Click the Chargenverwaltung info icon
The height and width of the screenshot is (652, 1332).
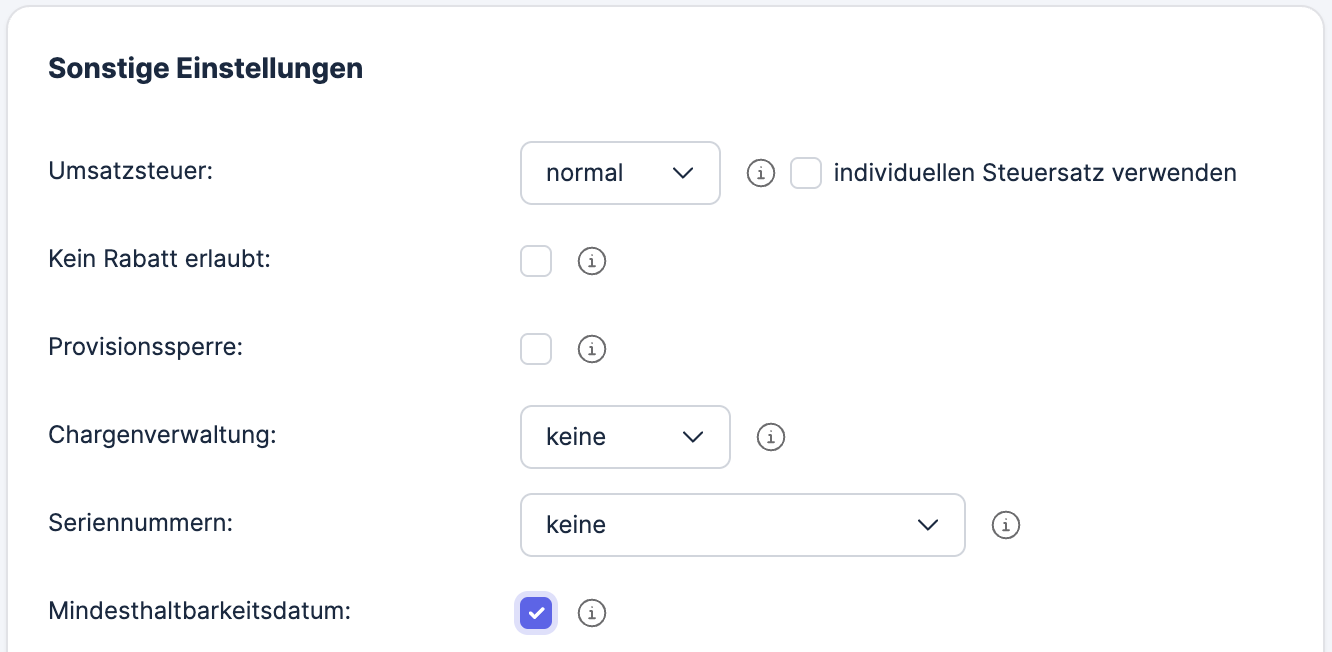770,437
